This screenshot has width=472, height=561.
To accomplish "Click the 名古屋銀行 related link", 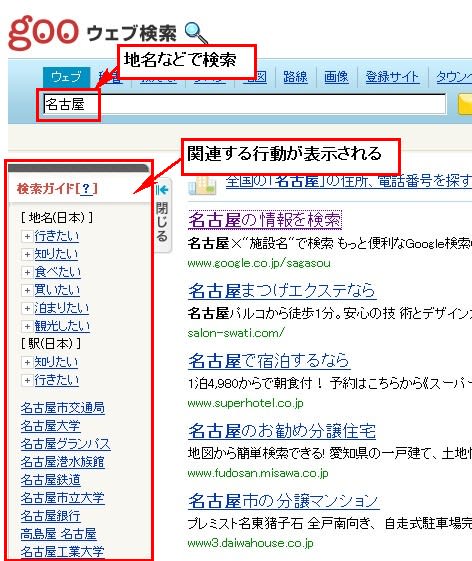I will (50, 516).
